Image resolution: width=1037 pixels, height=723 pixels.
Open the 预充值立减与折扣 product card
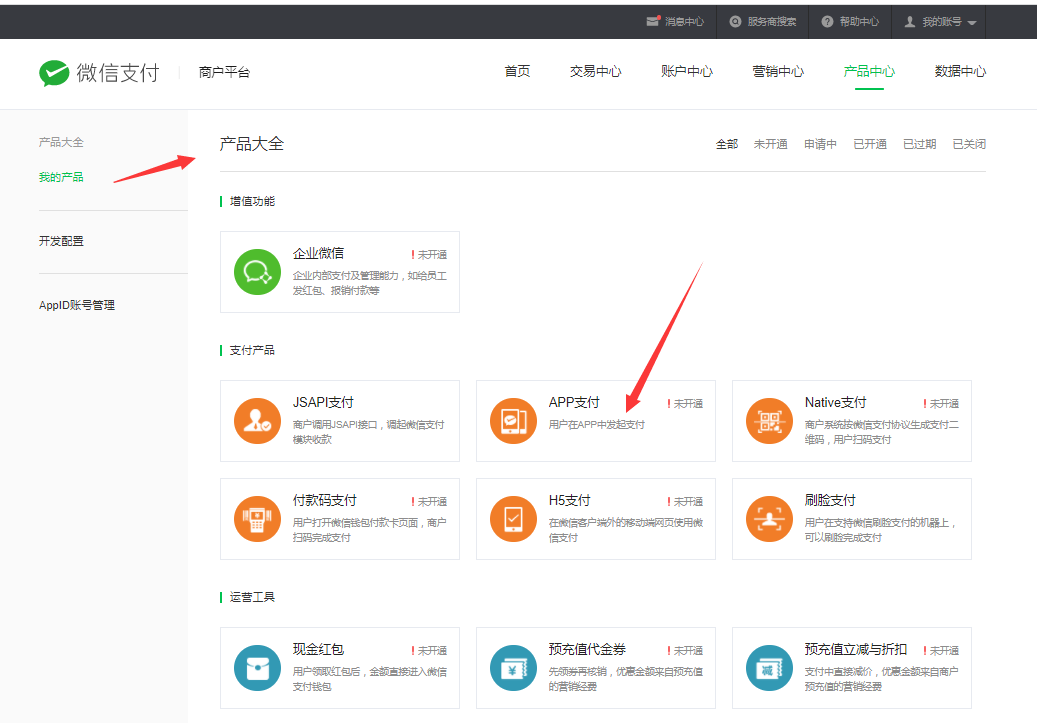851,668
